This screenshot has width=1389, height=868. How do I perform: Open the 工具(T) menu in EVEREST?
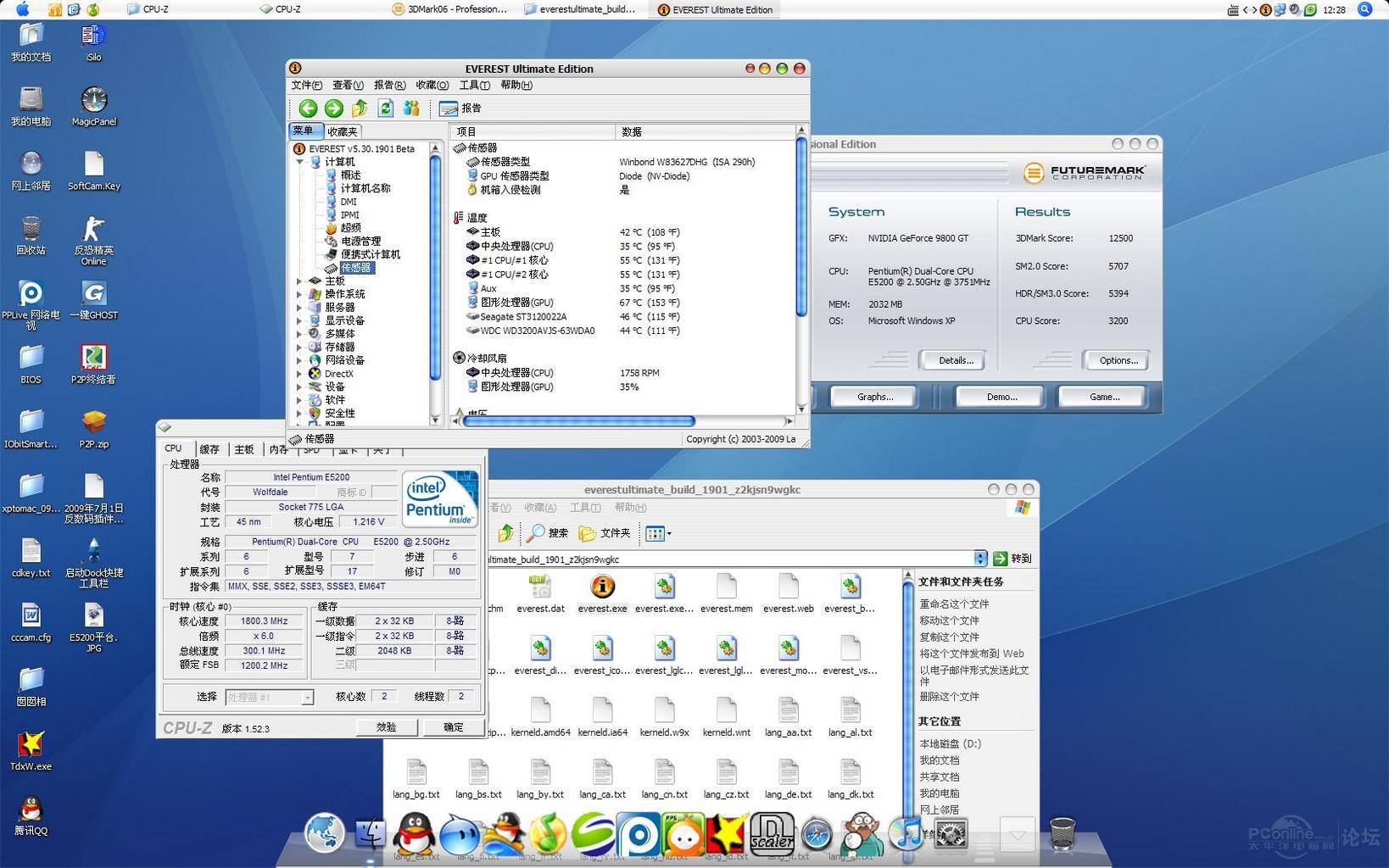(x=474, y=86)
